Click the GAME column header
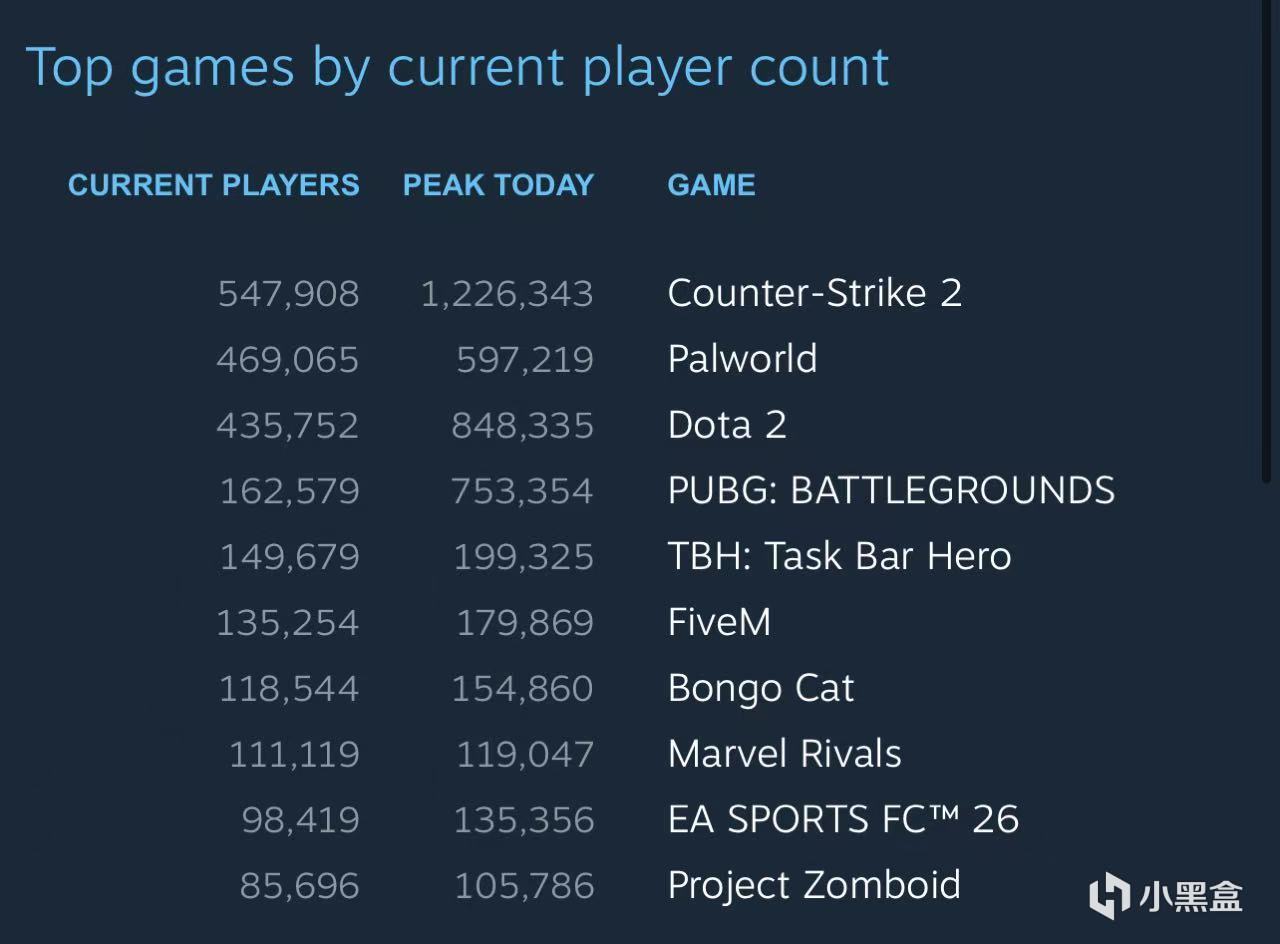This screenshot has height=944, width=1280. tap(711, 185)
